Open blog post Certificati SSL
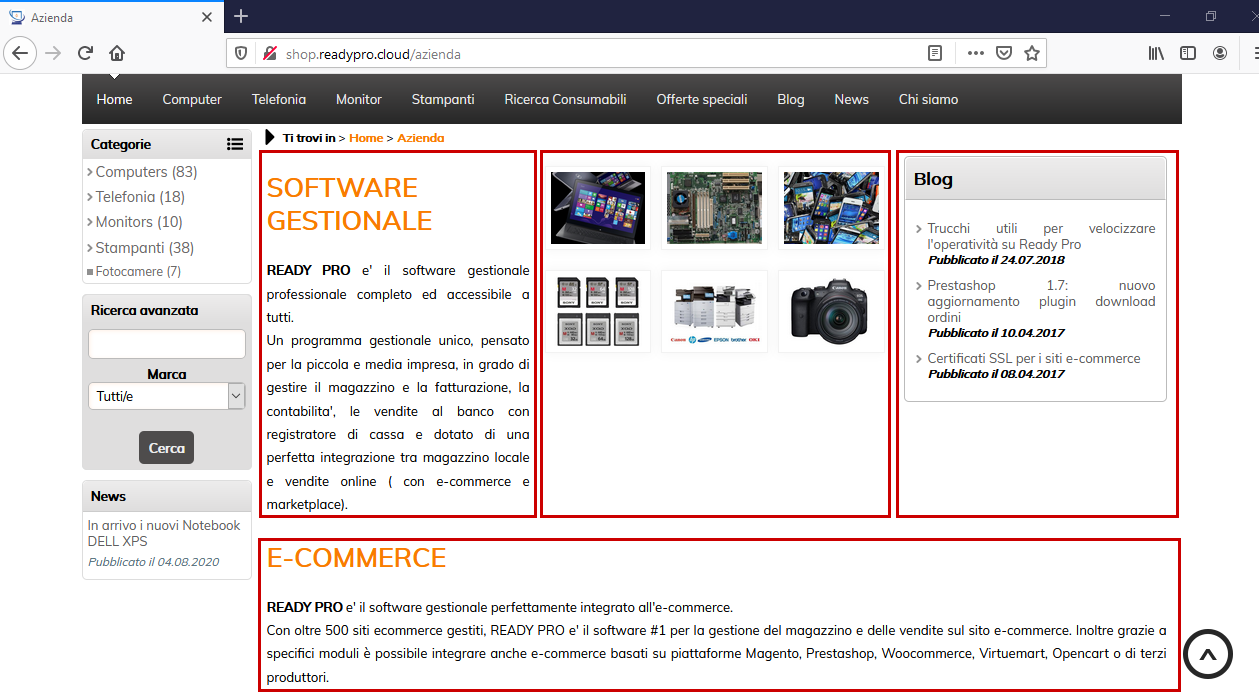This screenshot has width=1259, height=695. click(1034, 358)
